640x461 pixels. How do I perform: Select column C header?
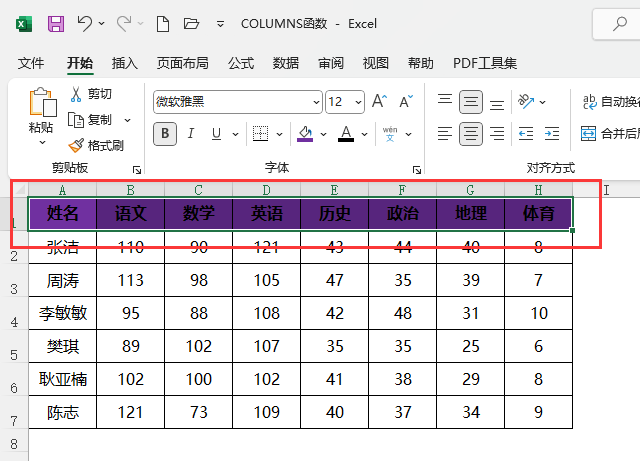[x=198, y=189]
